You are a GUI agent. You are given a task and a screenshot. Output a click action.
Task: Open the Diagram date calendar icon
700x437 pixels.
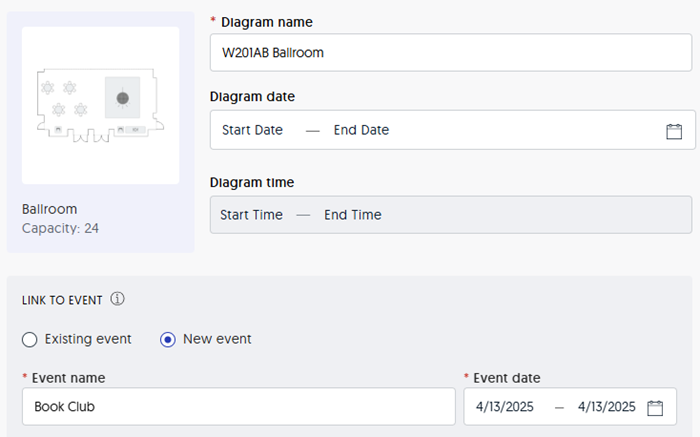tap(674, 131)
